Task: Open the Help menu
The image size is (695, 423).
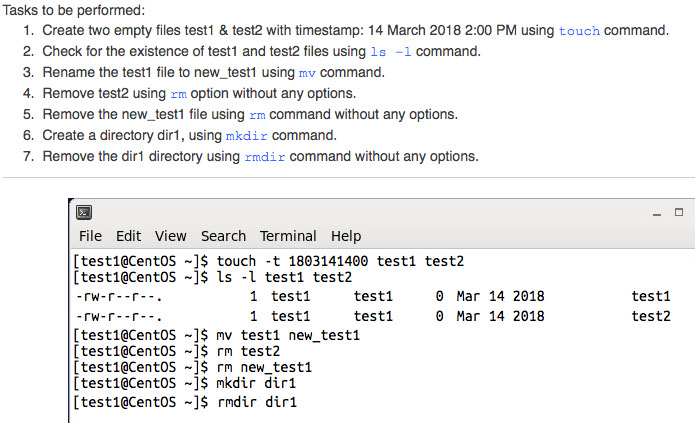Action: 346,236
